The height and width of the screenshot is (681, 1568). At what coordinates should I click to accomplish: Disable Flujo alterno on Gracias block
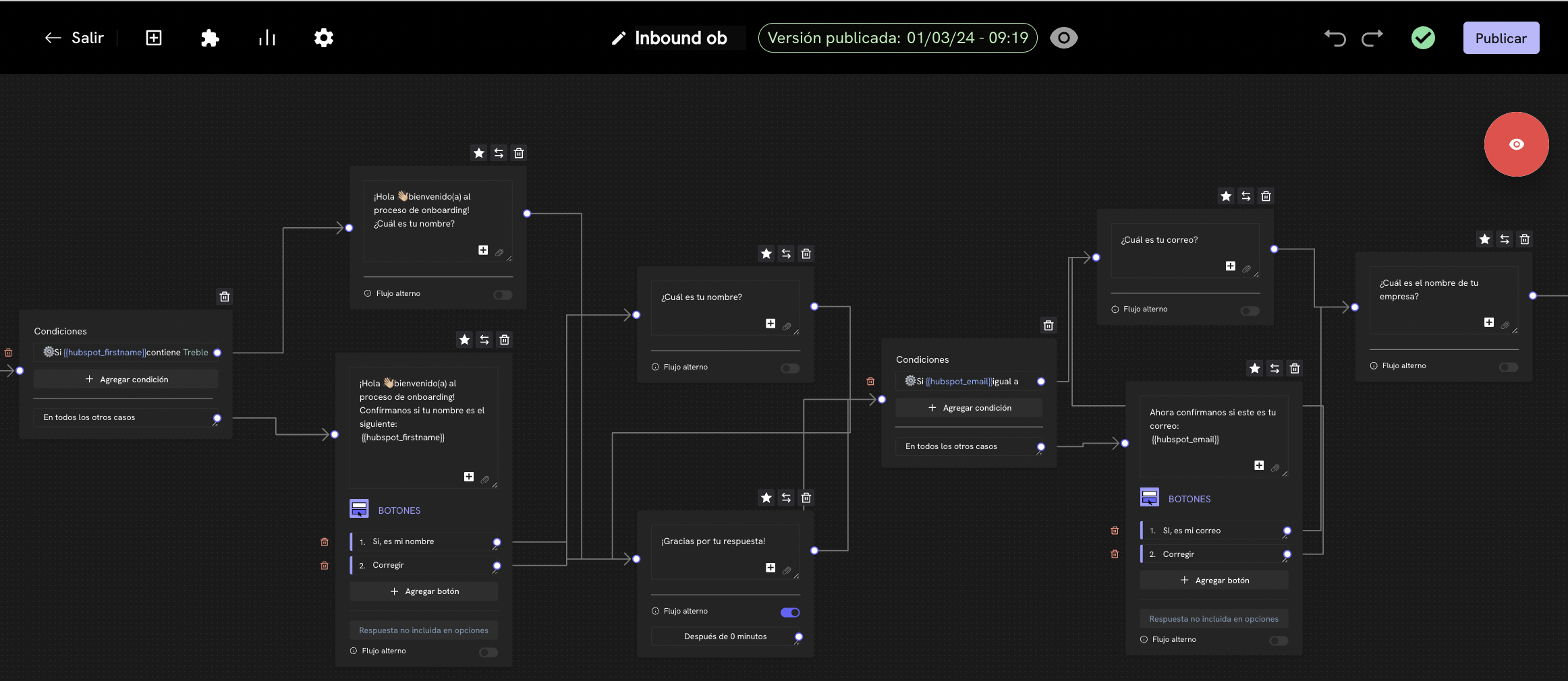(x=790, y=612)
